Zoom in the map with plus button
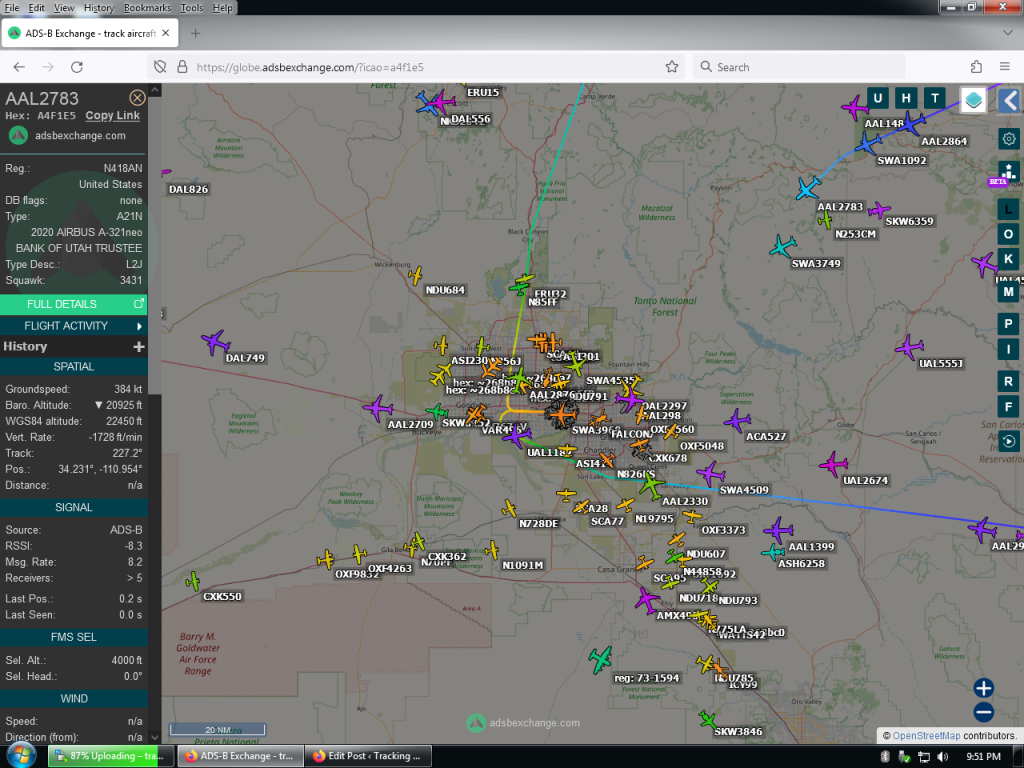Viewport: 1024px width, 768px height. 984,688
